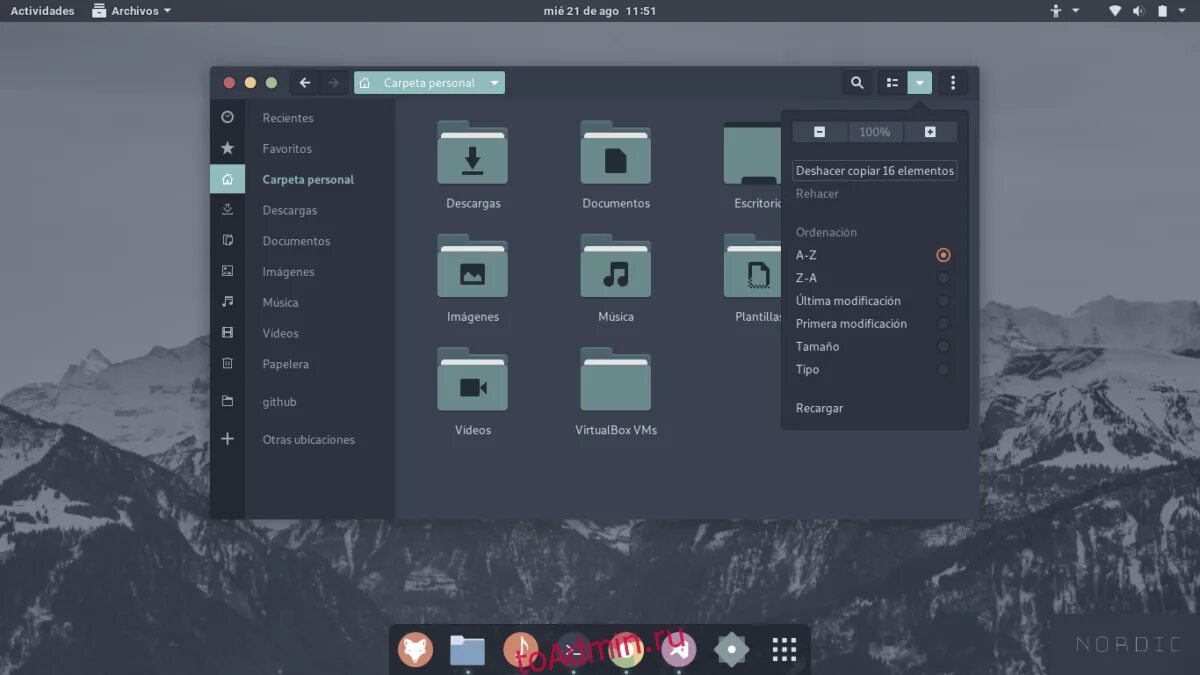Image resolution: width=1200 pixels, height=675 pixels.
Task: Open the accessibility menu in top bar
Action: click(1063, 11)
